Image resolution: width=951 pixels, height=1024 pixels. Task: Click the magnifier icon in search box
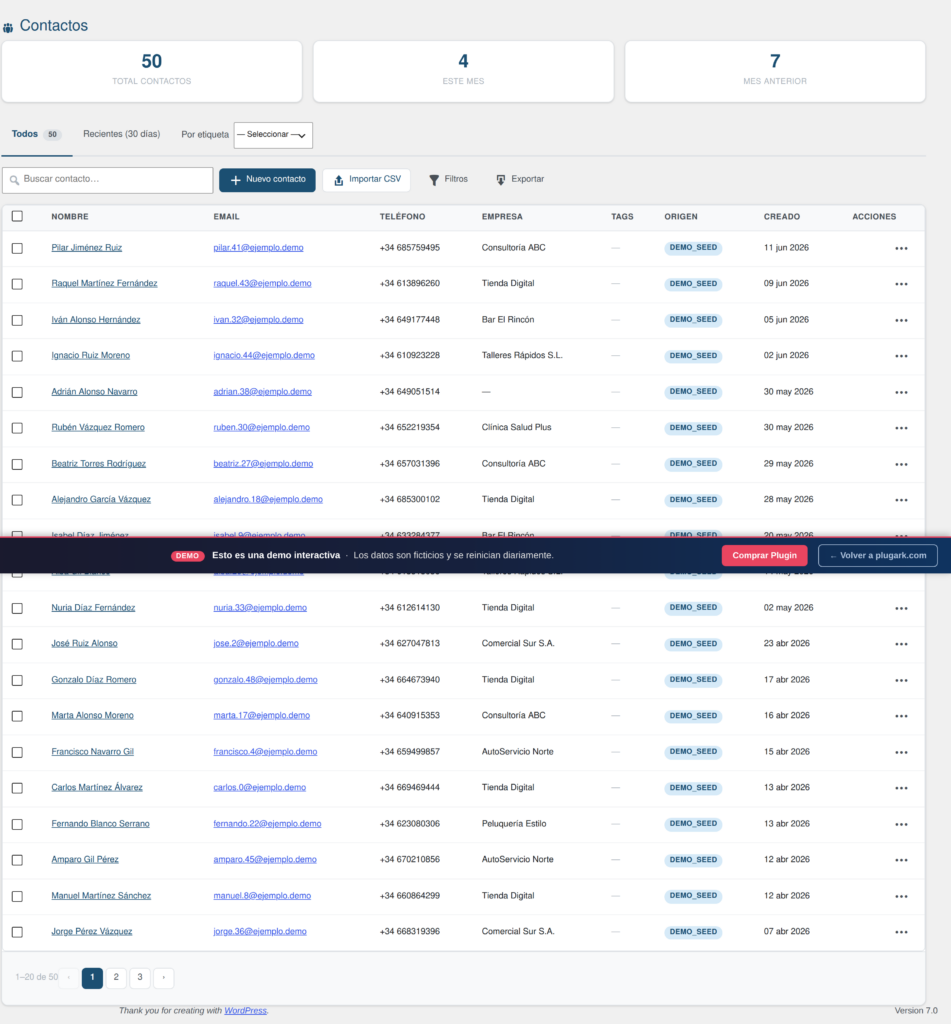tap(14, 180)
